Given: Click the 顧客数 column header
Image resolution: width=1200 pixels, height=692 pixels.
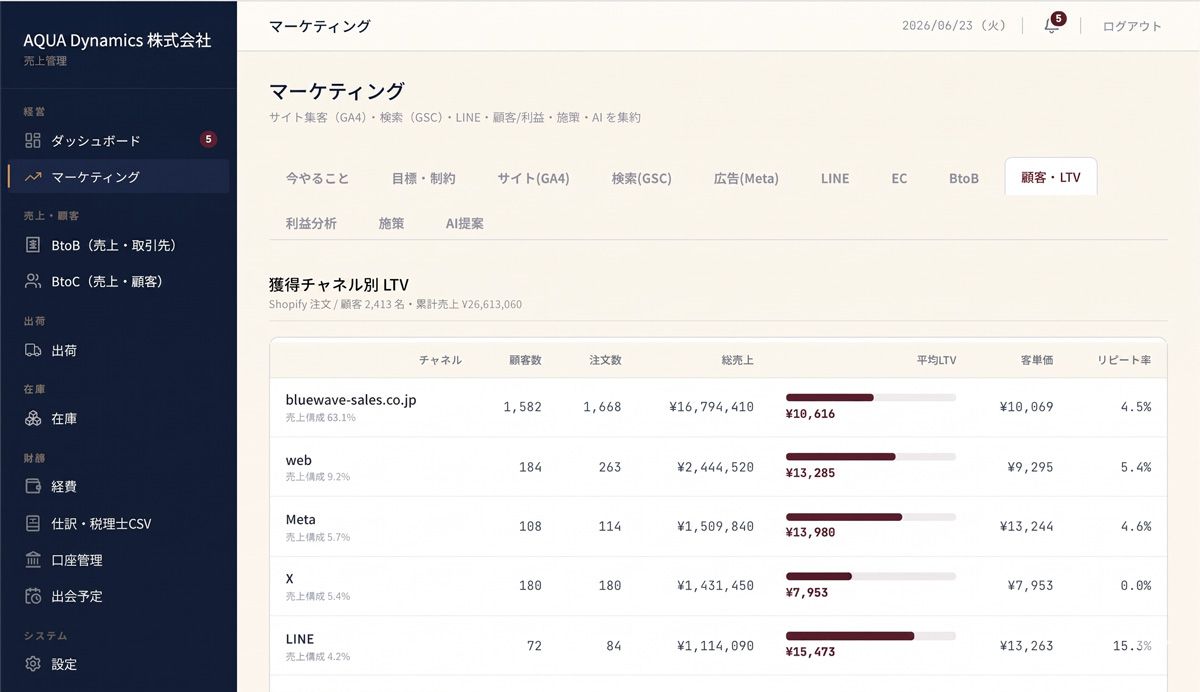Looking at the screenshot, I should pyautogui.click(x=525, y=360).
